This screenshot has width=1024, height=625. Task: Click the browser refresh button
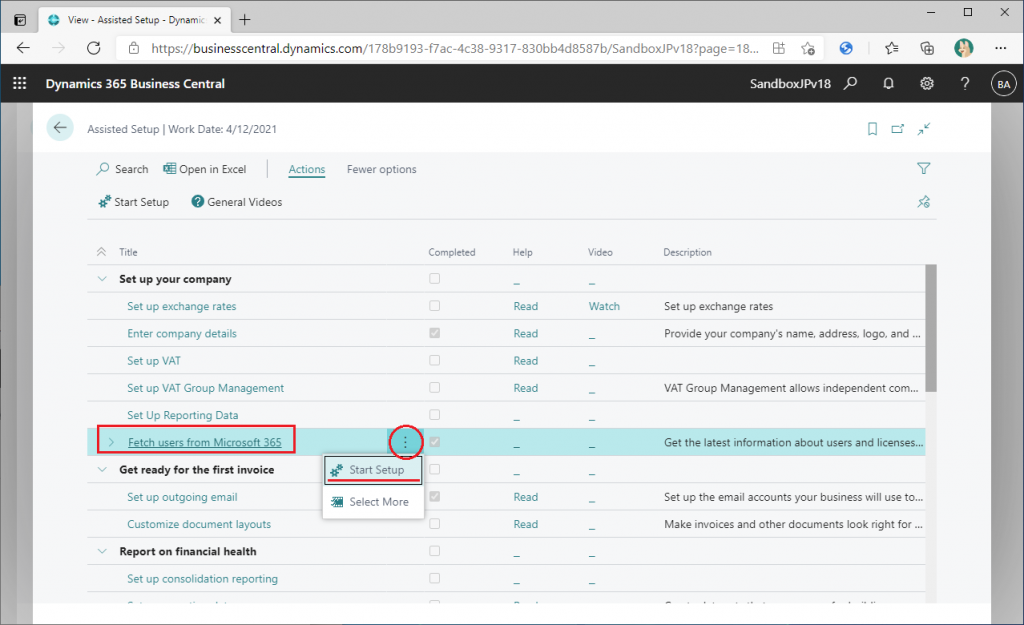pyautogui.click(x=94, y=48)
